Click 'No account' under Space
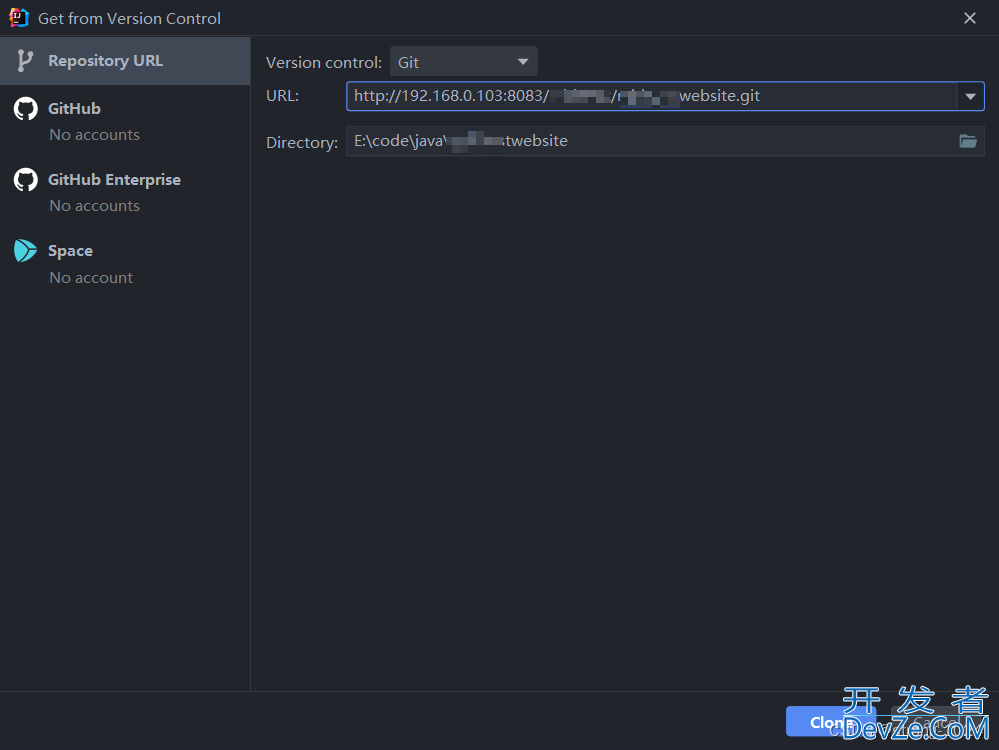 [x=91, y=278]
